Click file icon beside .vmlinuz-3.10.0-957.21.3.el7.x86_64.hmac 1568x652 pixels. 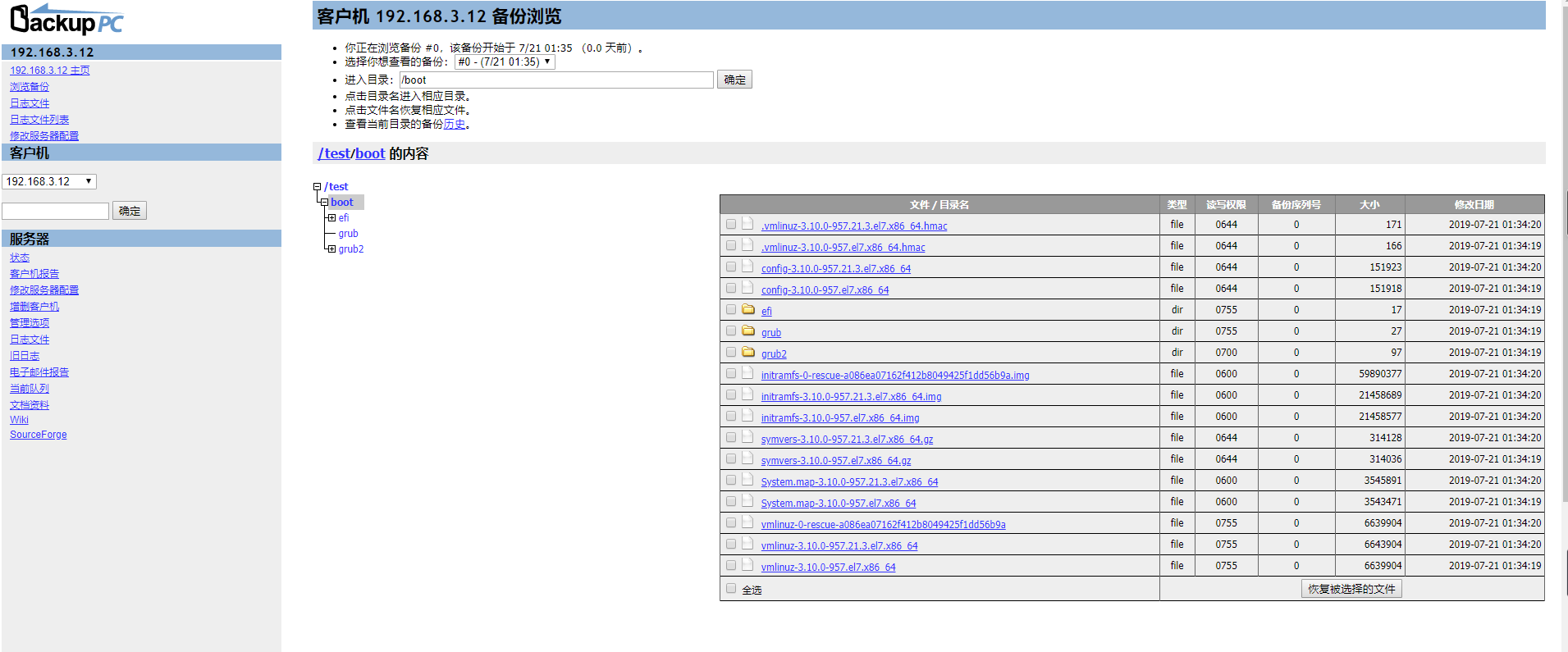pos(747,224)
